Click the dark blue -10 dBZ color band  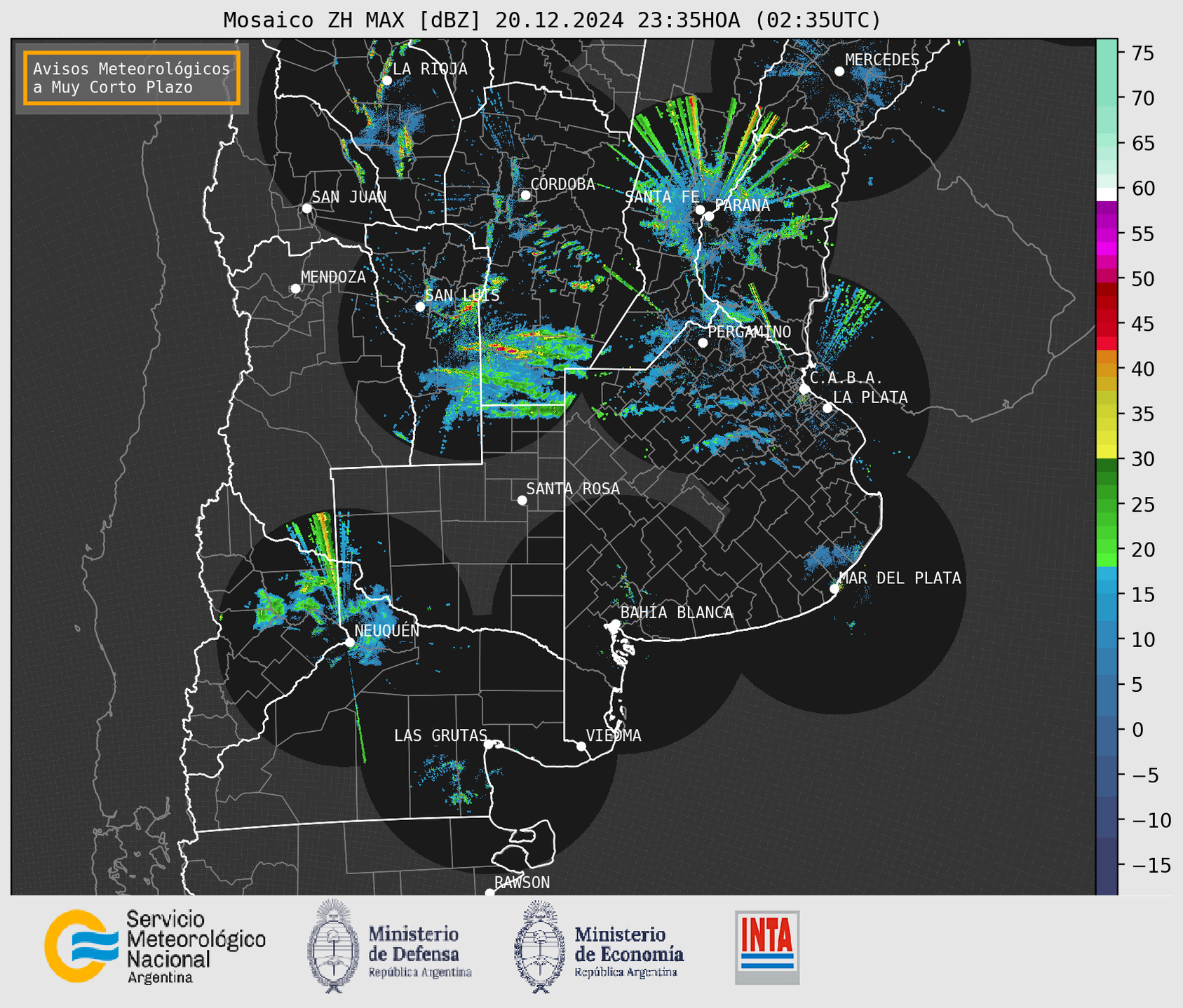point(1107,819)
